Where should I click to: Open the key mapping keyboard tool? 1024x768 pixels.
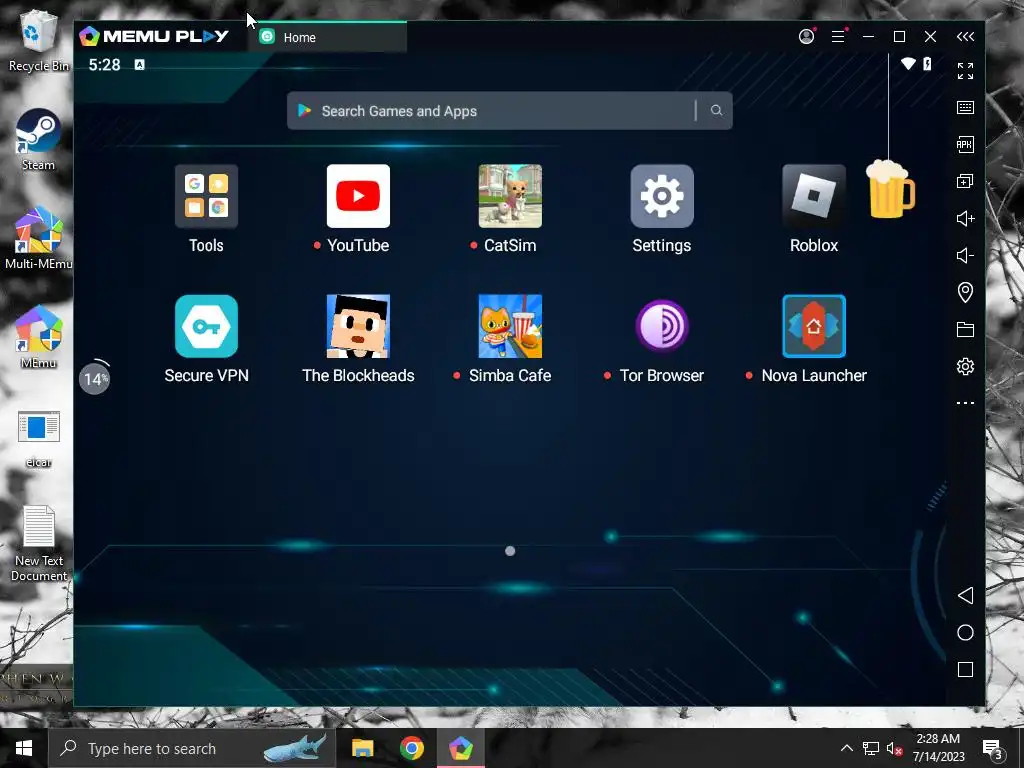(965, 107)
